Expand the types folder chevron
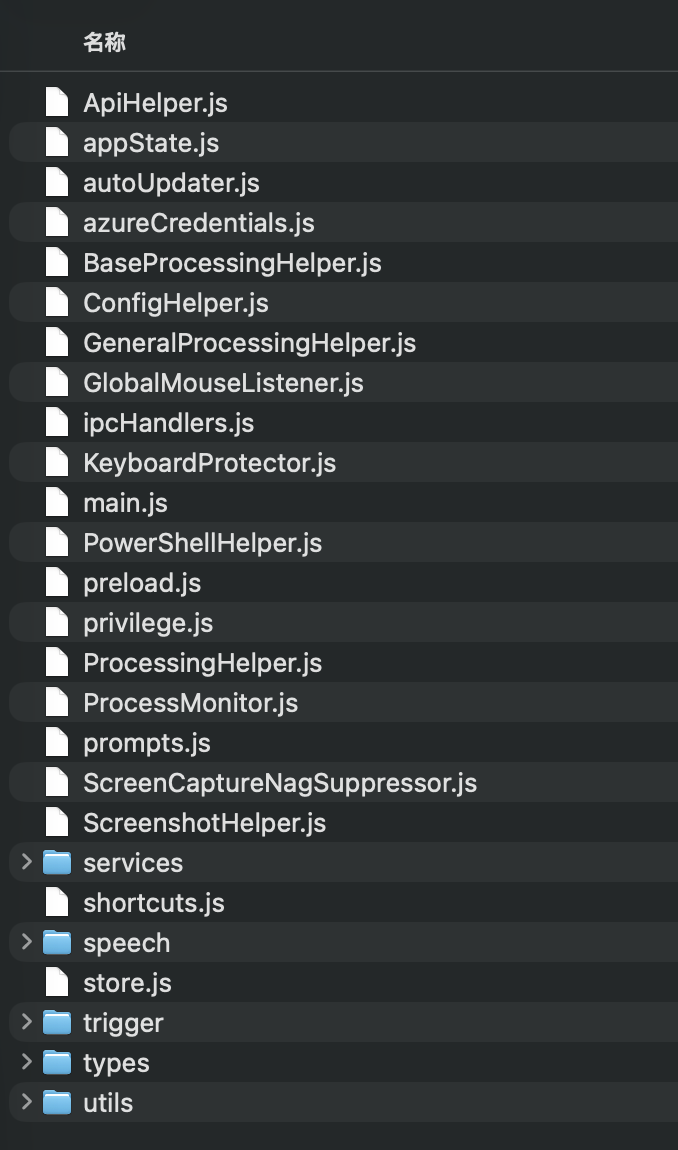Screen dimensions: 678x1150 (x=26, y=1062)
